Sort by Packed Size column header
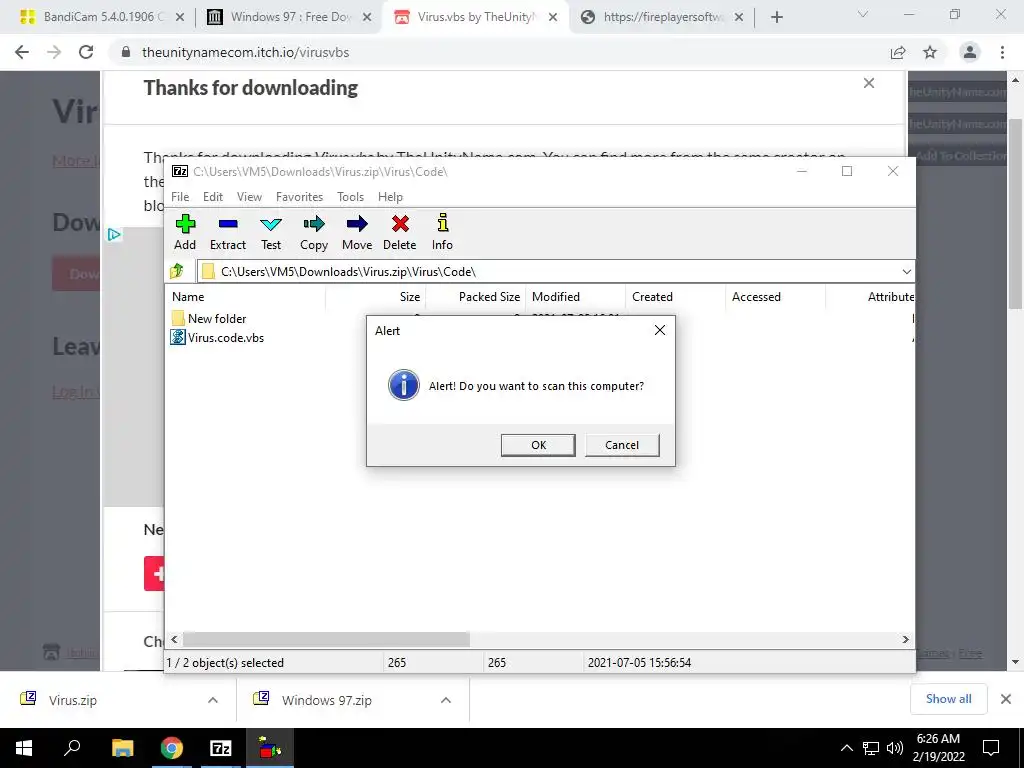1024x768 pixels. 475,296
